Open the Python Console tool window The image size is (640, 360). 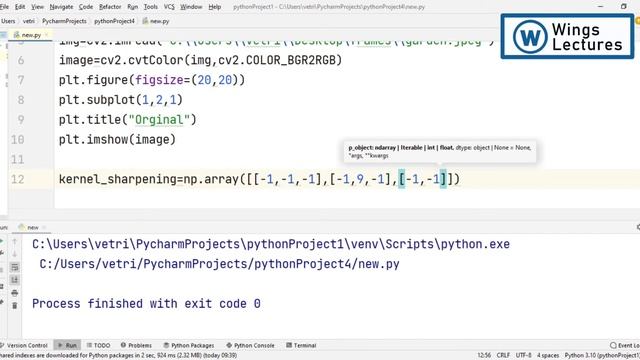pos(250,345)
